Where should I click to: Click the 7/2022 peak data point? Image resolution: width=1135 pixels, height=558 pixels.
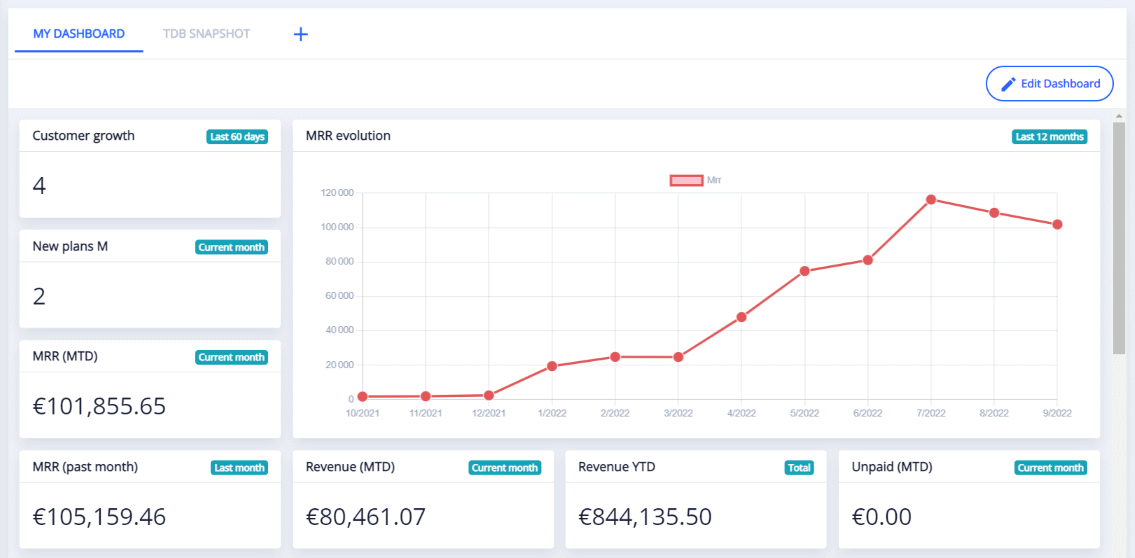(x=931, y=200)
